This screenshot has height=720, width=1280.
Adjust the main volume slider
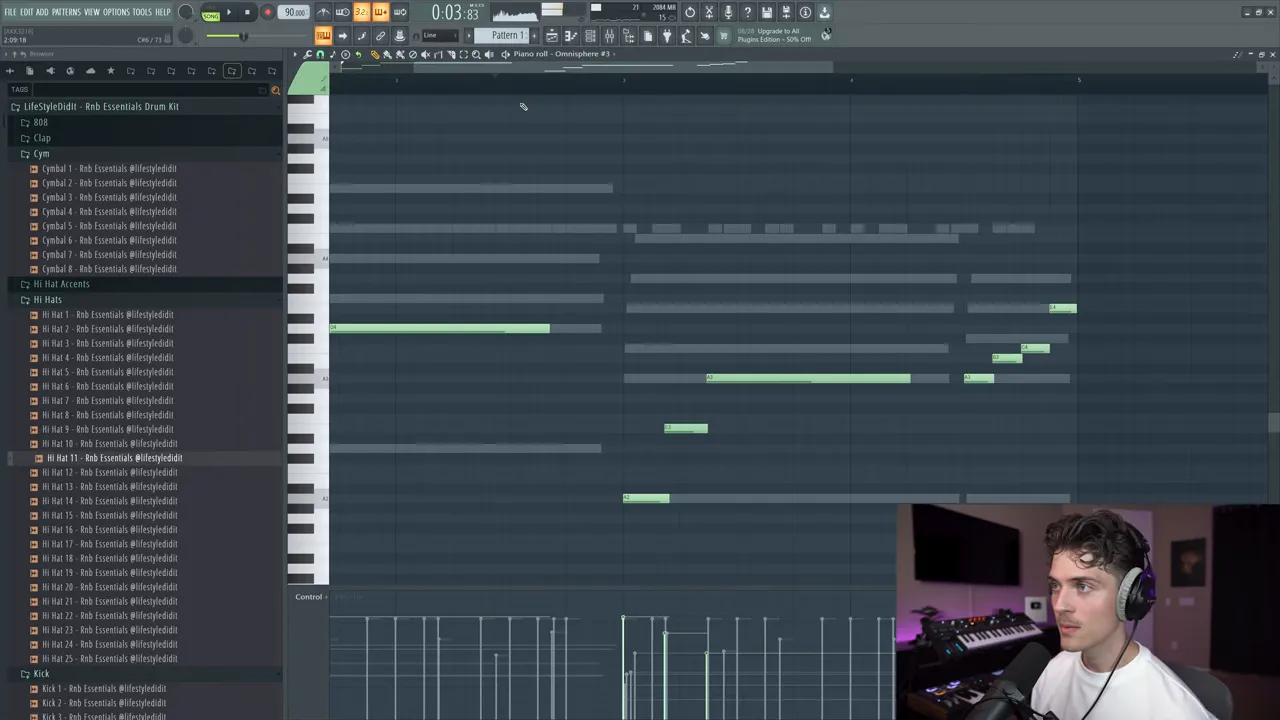pyautogui.click(x=240, y=36)
